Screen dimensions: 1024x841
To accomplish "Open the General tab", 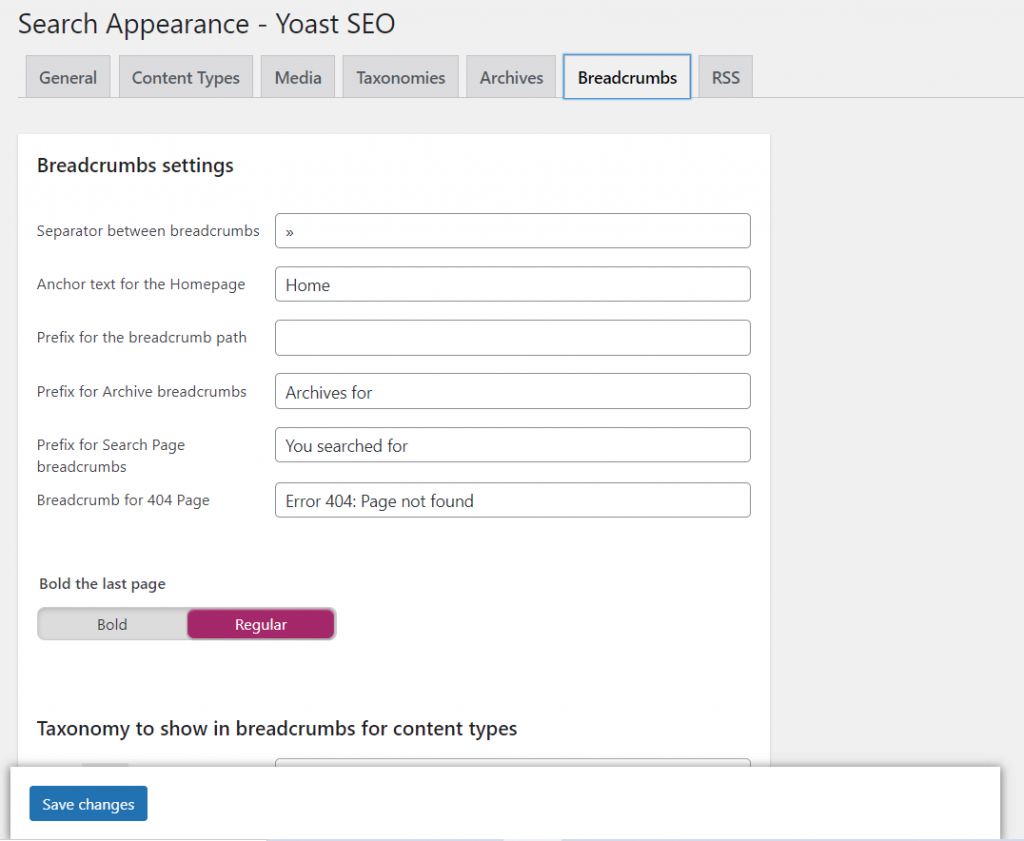I will tap(68, 77).
